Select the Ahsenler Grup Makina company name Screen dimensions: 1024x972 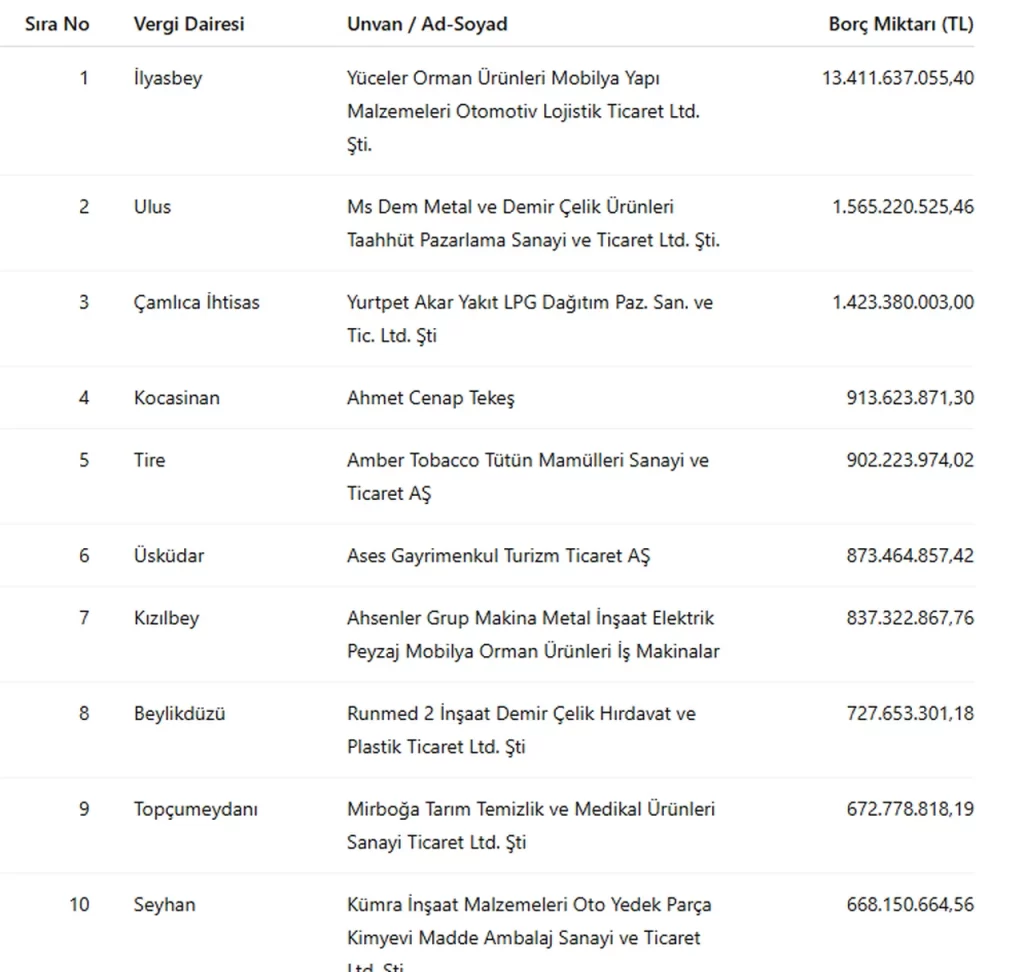[533, 634]
